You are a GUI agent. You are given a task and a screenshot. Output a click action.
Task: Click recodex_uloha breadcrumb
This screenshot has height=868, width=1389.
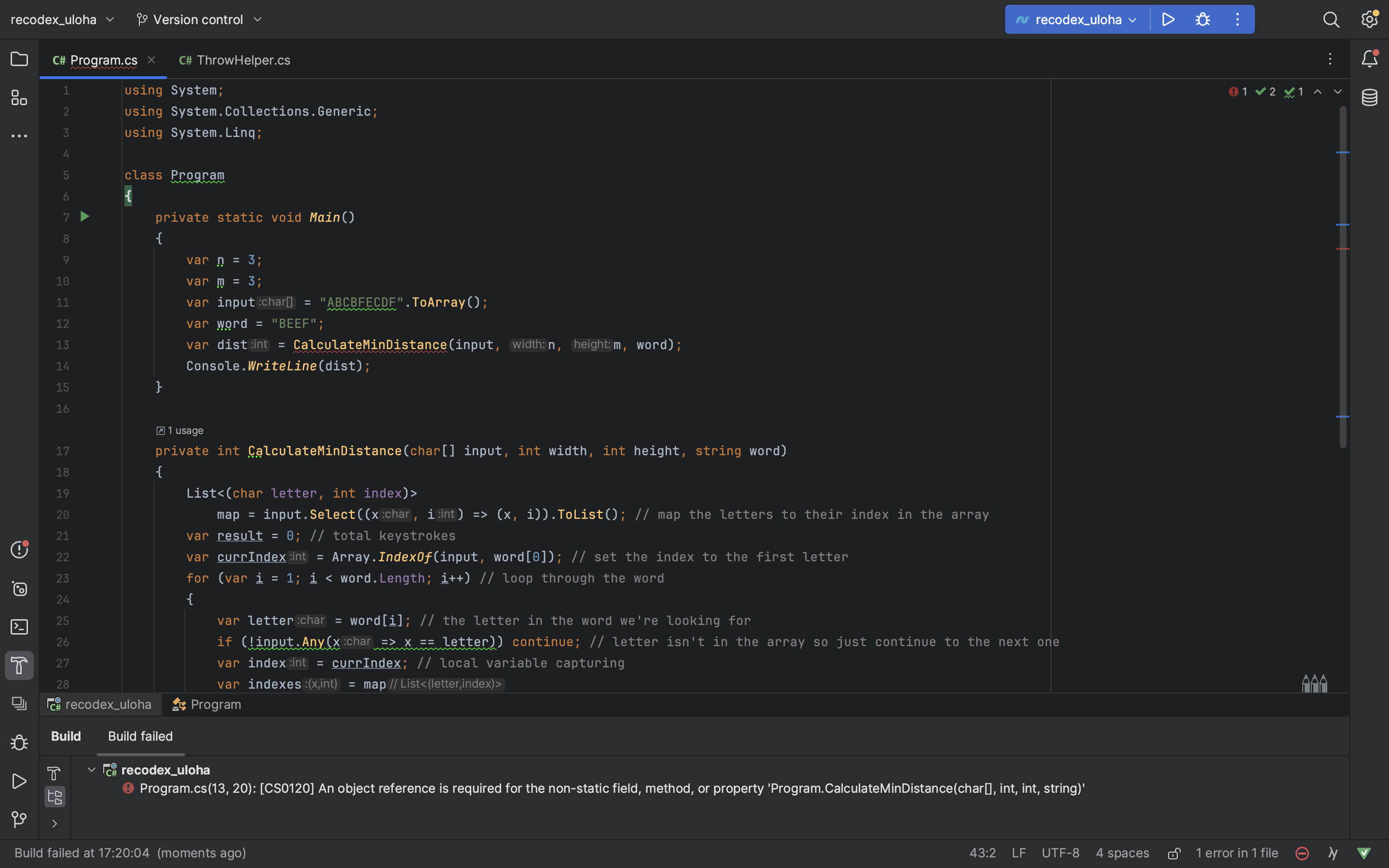coord(99,705)
